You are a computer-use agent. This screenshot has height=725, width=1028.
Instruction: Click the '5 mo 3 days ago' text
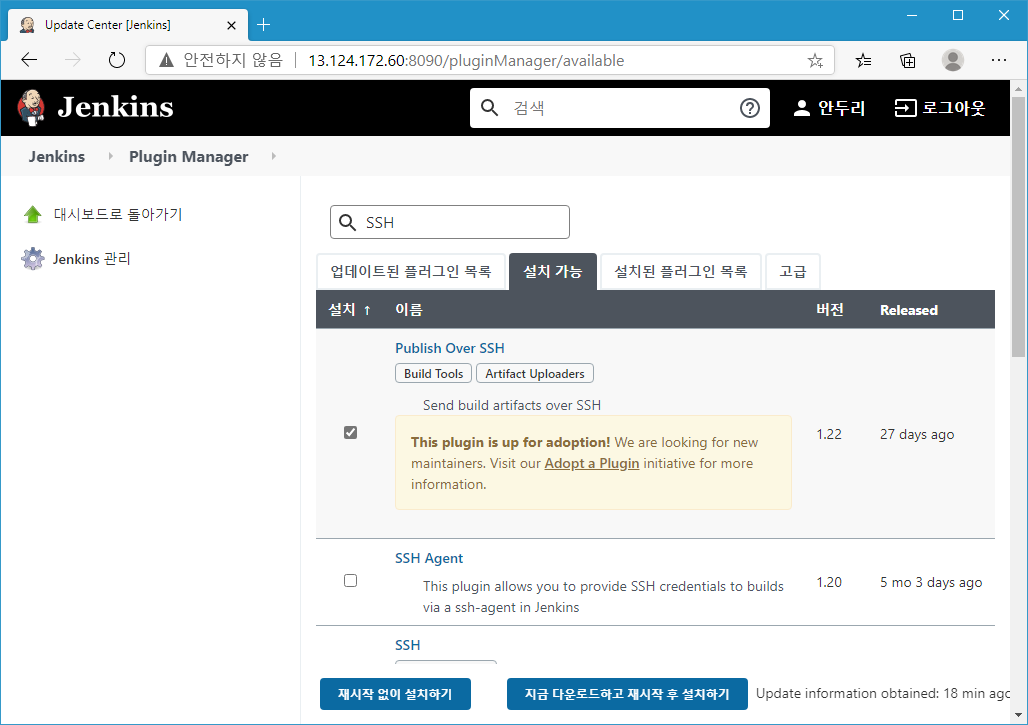pyautogui.click(x=931, y=582)
